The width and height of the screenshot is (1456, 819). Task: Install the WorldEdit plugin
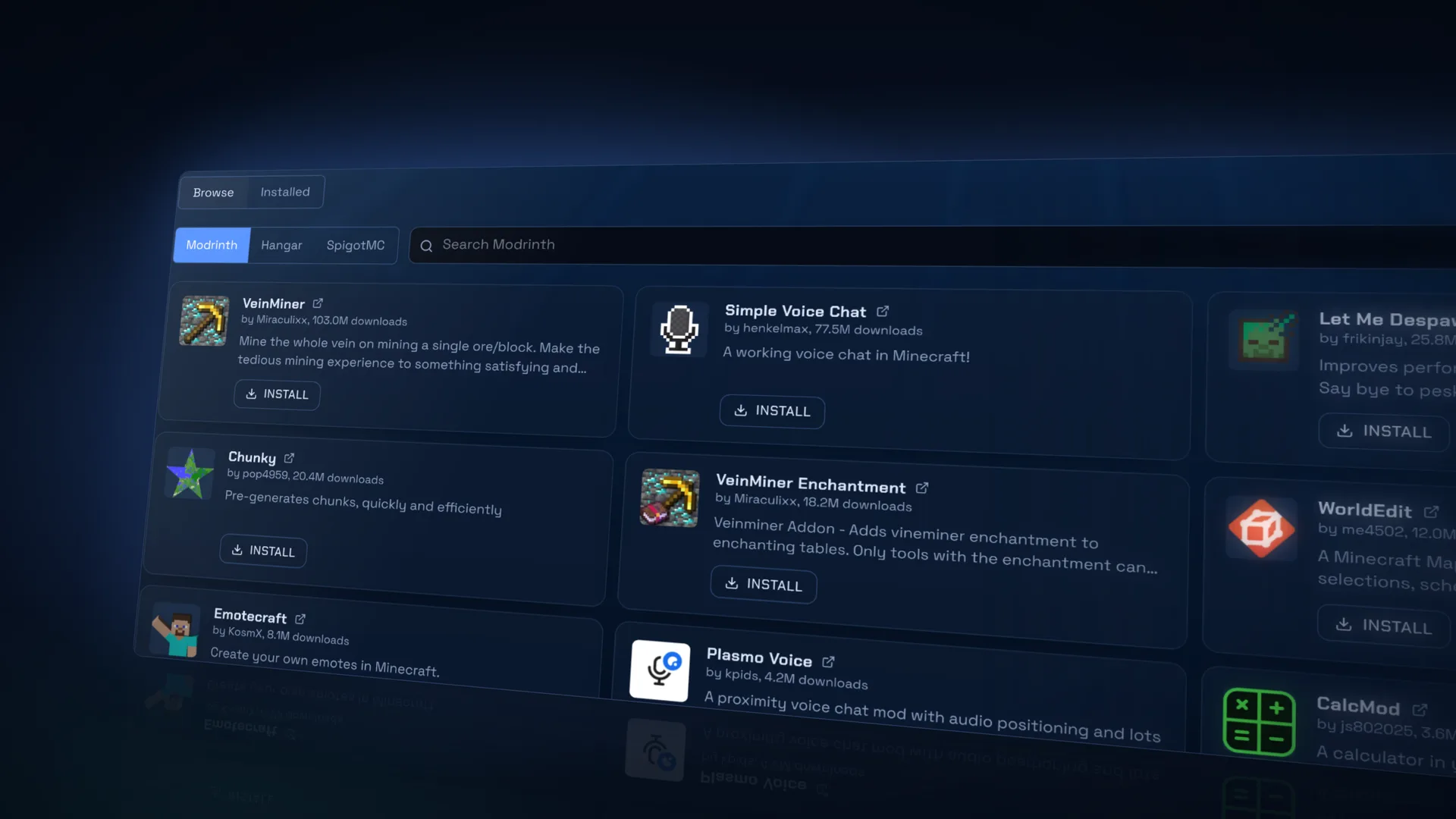coord(1383,626)
